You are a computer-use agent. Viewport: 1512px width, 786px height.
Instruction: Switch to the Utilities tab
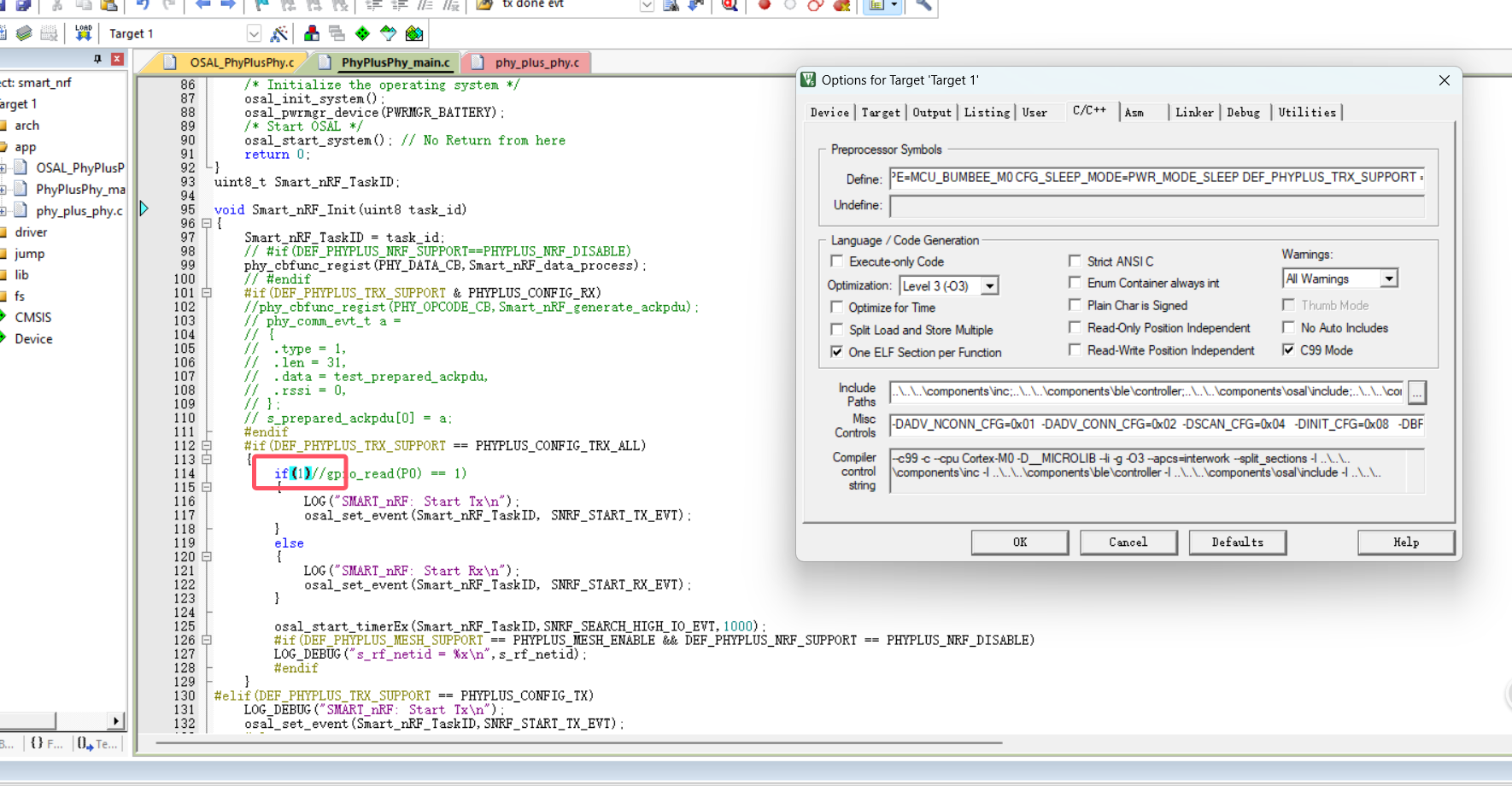(x=1307, y=113)
